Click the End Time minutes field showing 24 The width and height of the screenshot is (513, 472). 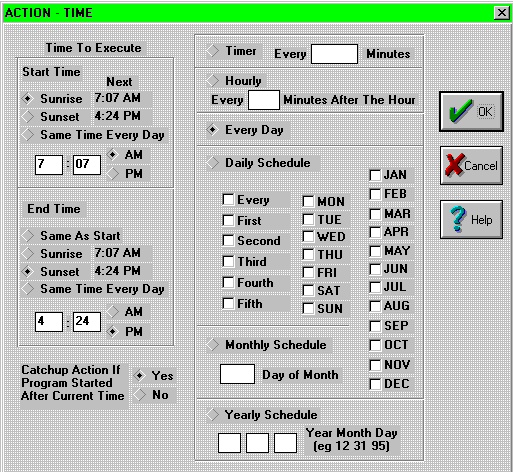pos(87,322)
